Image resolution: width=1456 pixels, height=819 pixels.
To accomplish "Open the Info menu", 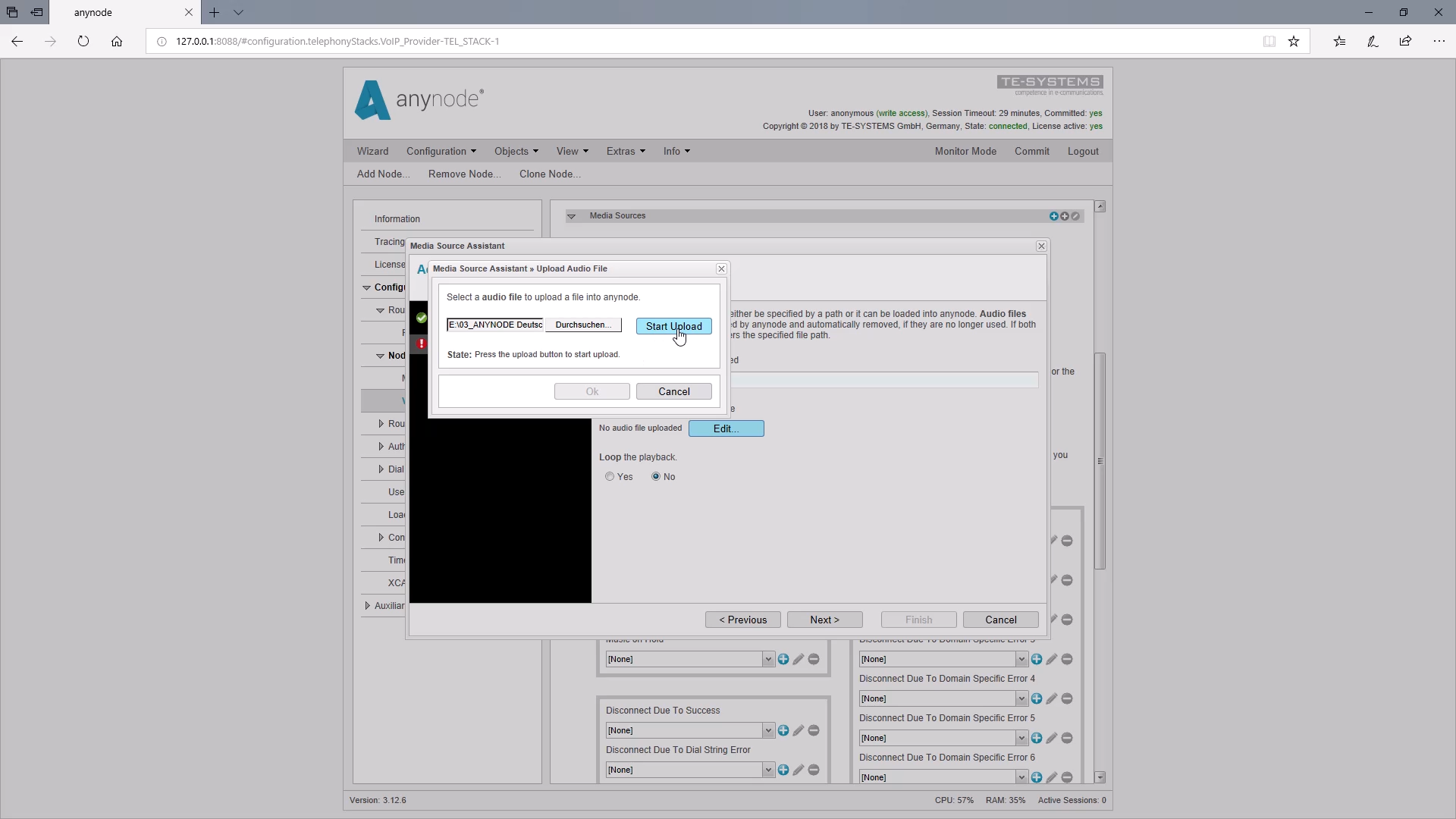I will point(676,152).
